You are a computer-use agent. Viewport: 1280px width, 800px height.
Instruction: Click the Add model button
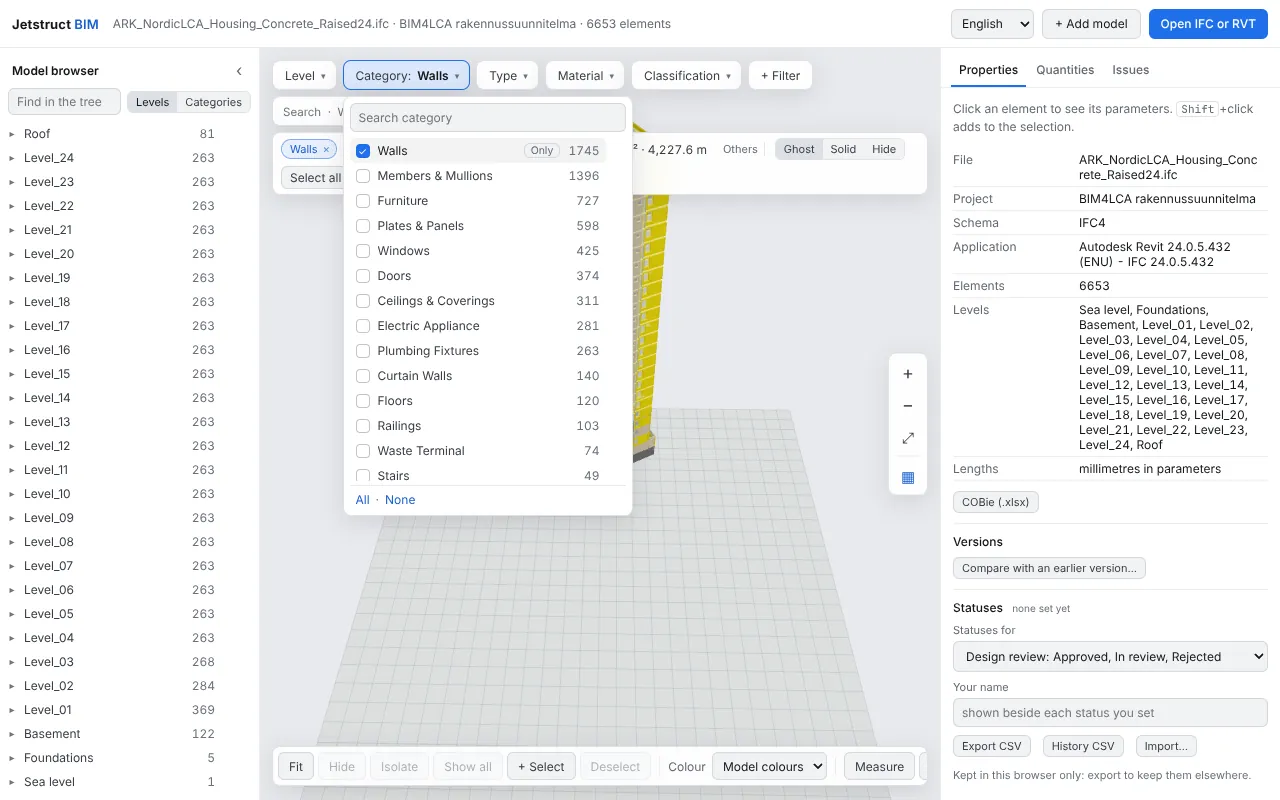point(1091,24)
